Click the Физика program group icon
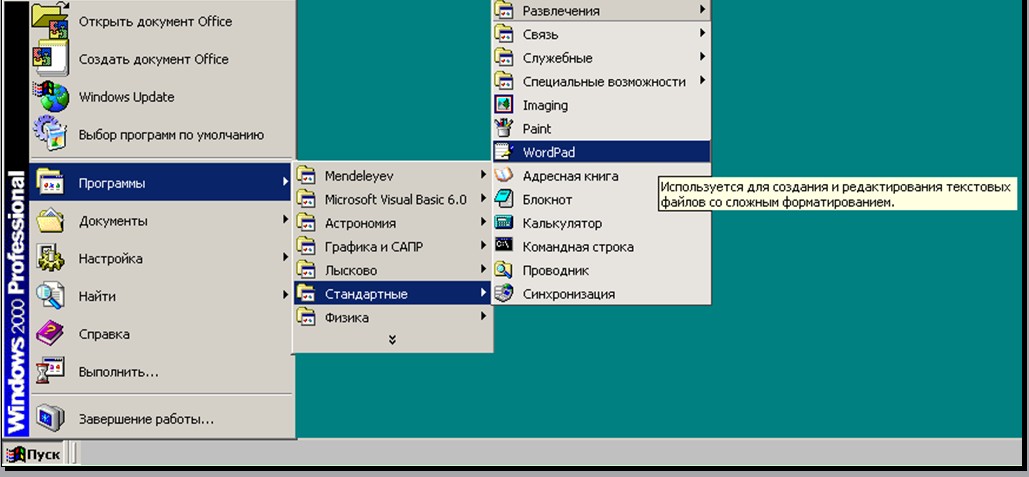The width and height of the screenshot is (1029, 477). click(306, 318)
